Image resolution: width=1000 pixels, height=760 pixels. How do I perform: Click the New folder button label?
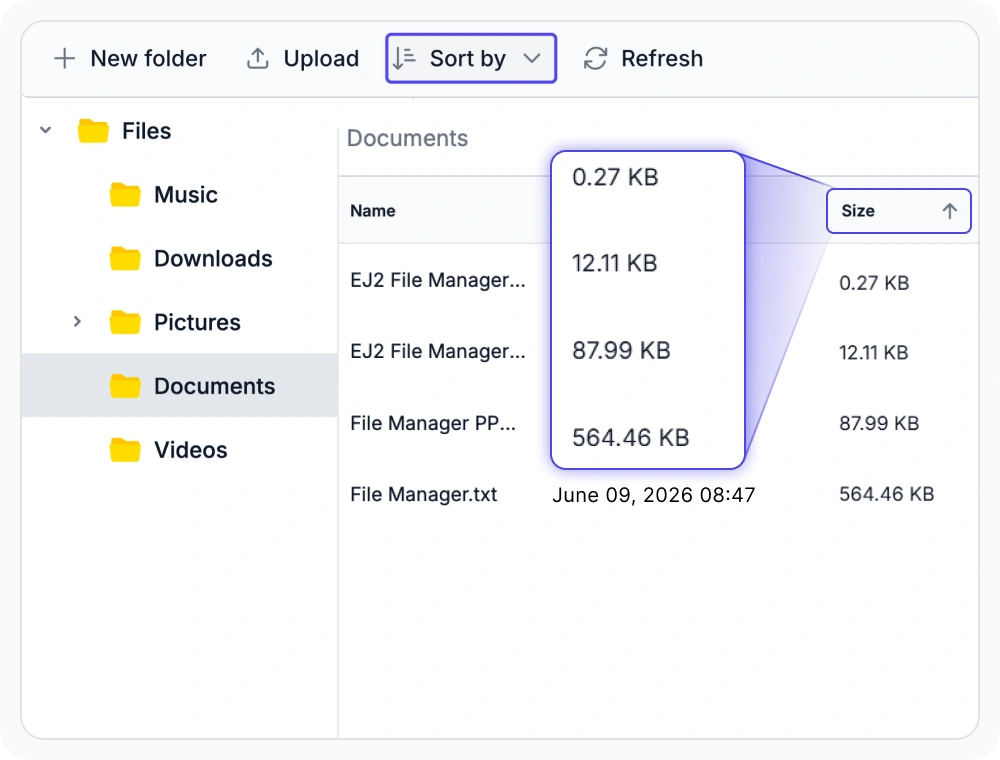149,59
